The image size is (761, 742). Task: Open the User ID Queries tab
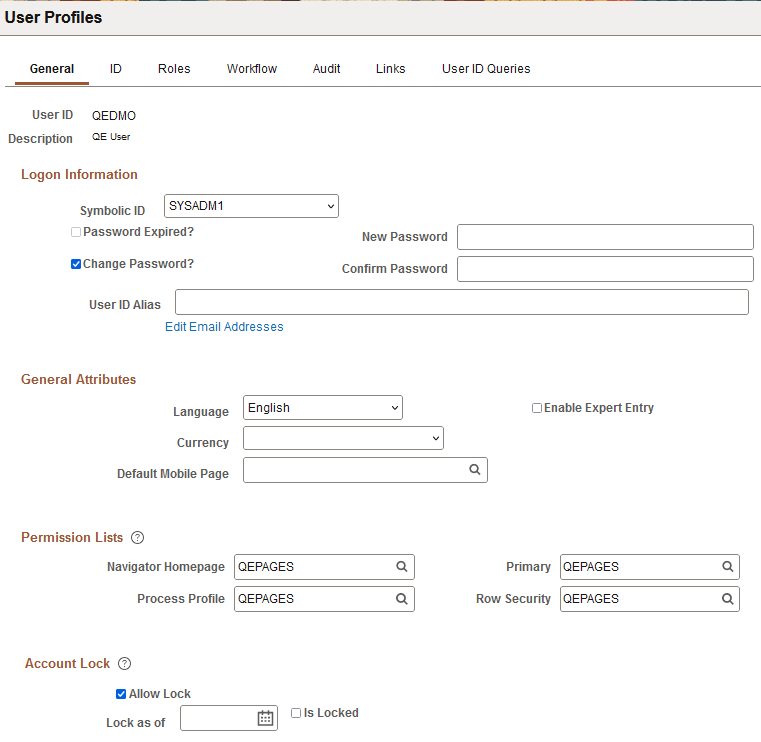pyautogui.click(x=486, y=69)
